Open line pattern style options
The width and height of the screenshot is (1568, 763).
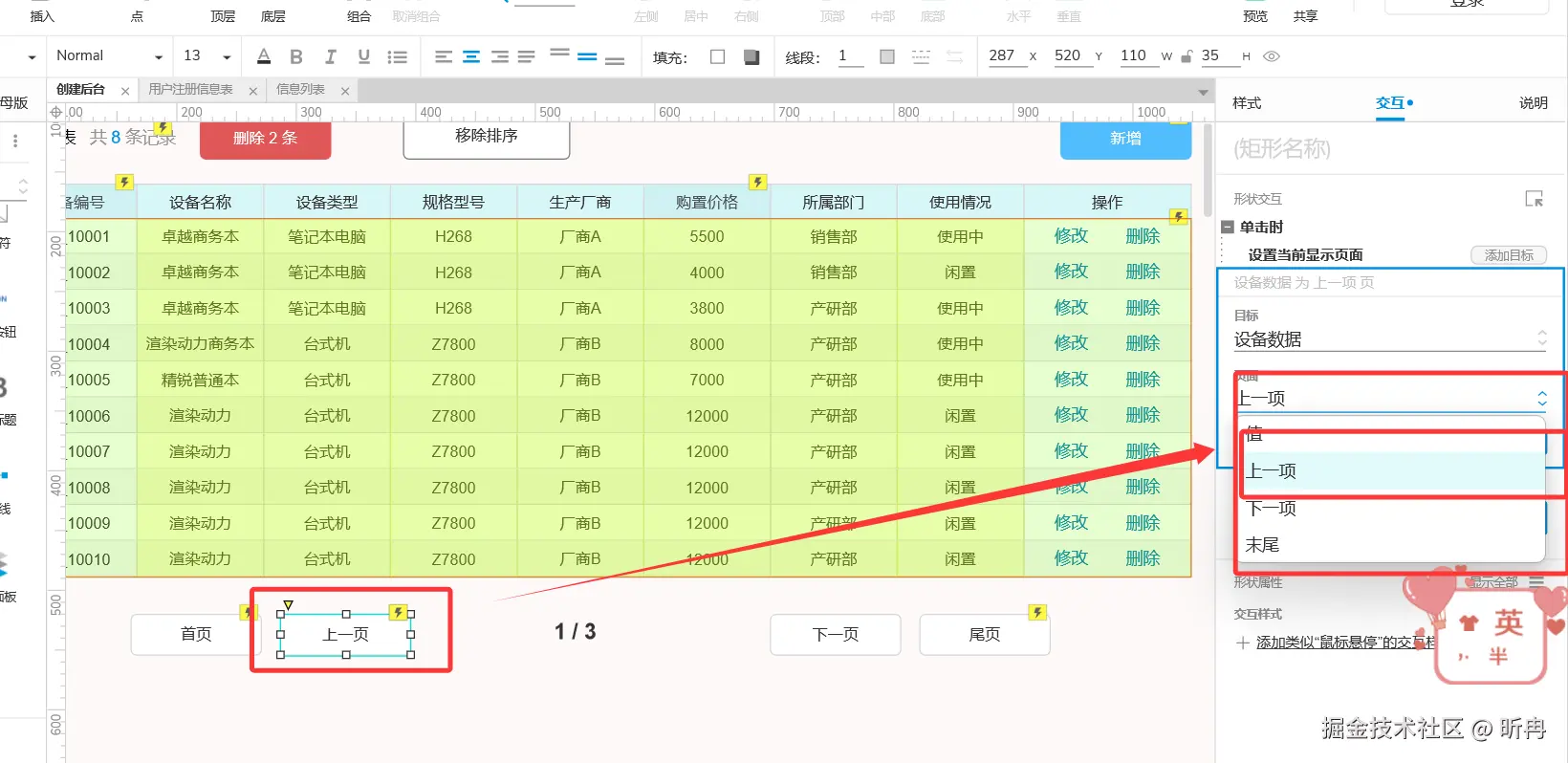[921, 57]
